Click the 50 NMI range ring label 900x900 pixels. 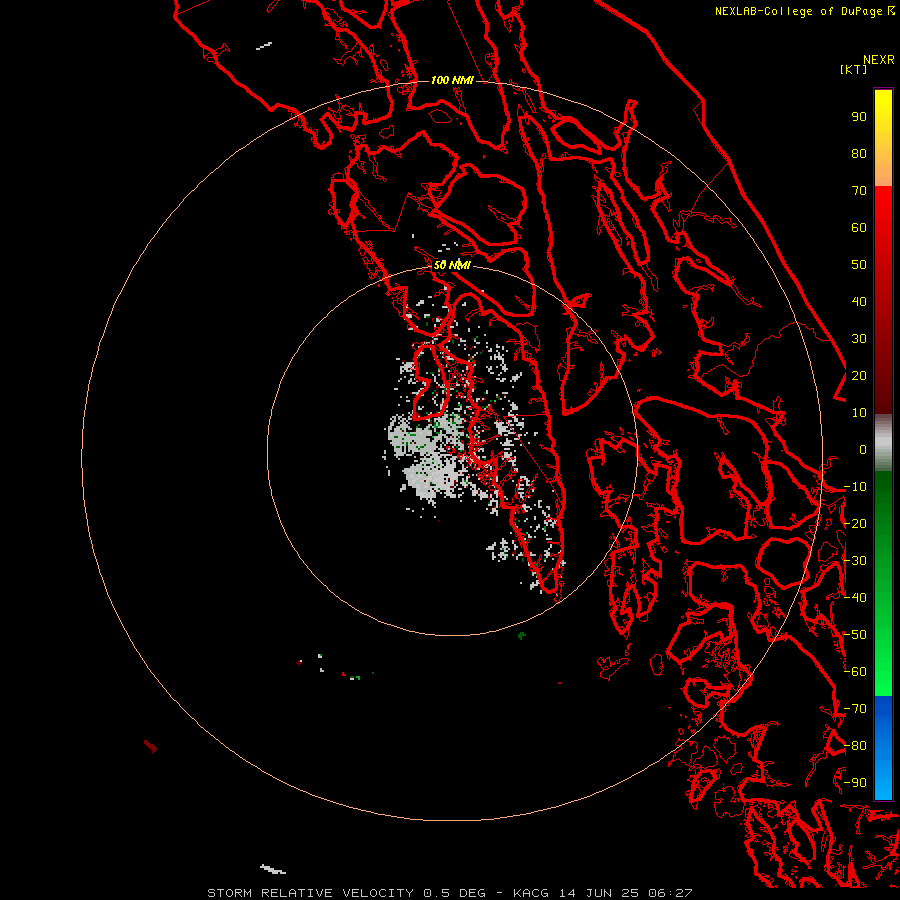click(452, 265)
